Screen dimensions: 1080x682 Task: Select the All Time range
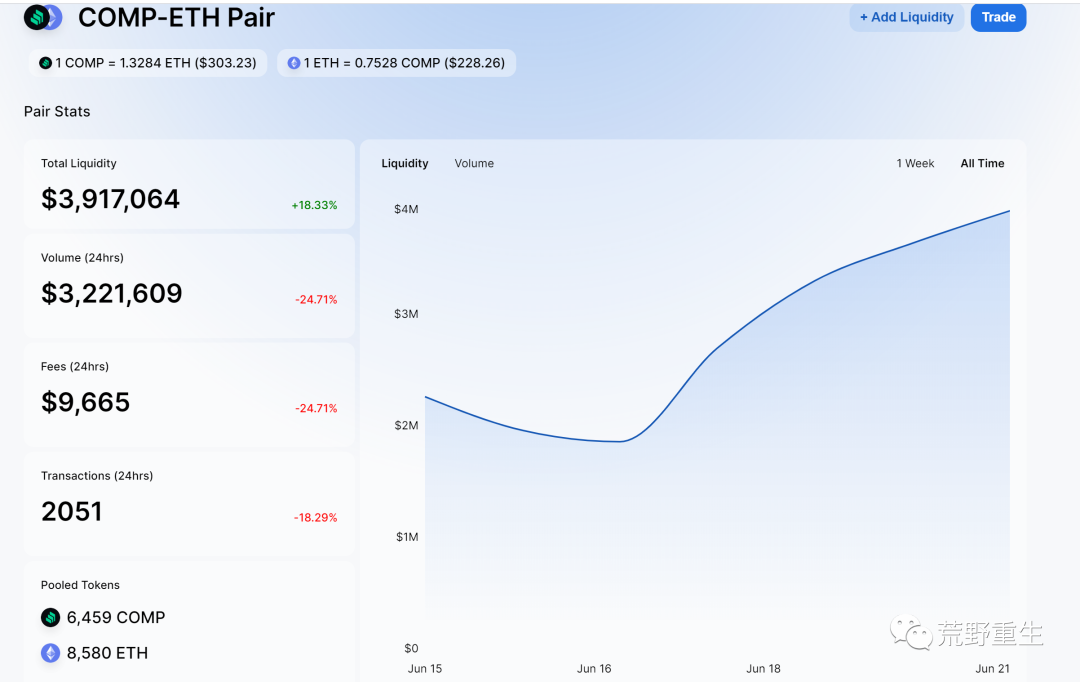point(982,163)
